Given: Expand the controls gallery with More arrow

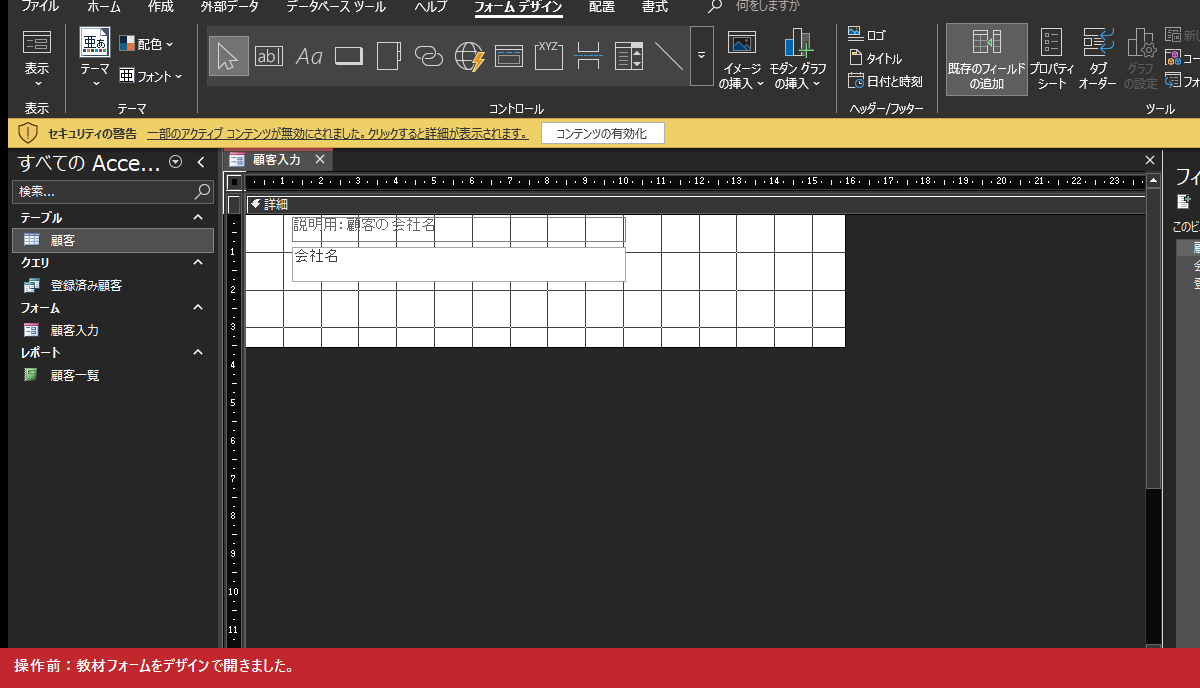Looking at the screenshot, I should (702, 56).
